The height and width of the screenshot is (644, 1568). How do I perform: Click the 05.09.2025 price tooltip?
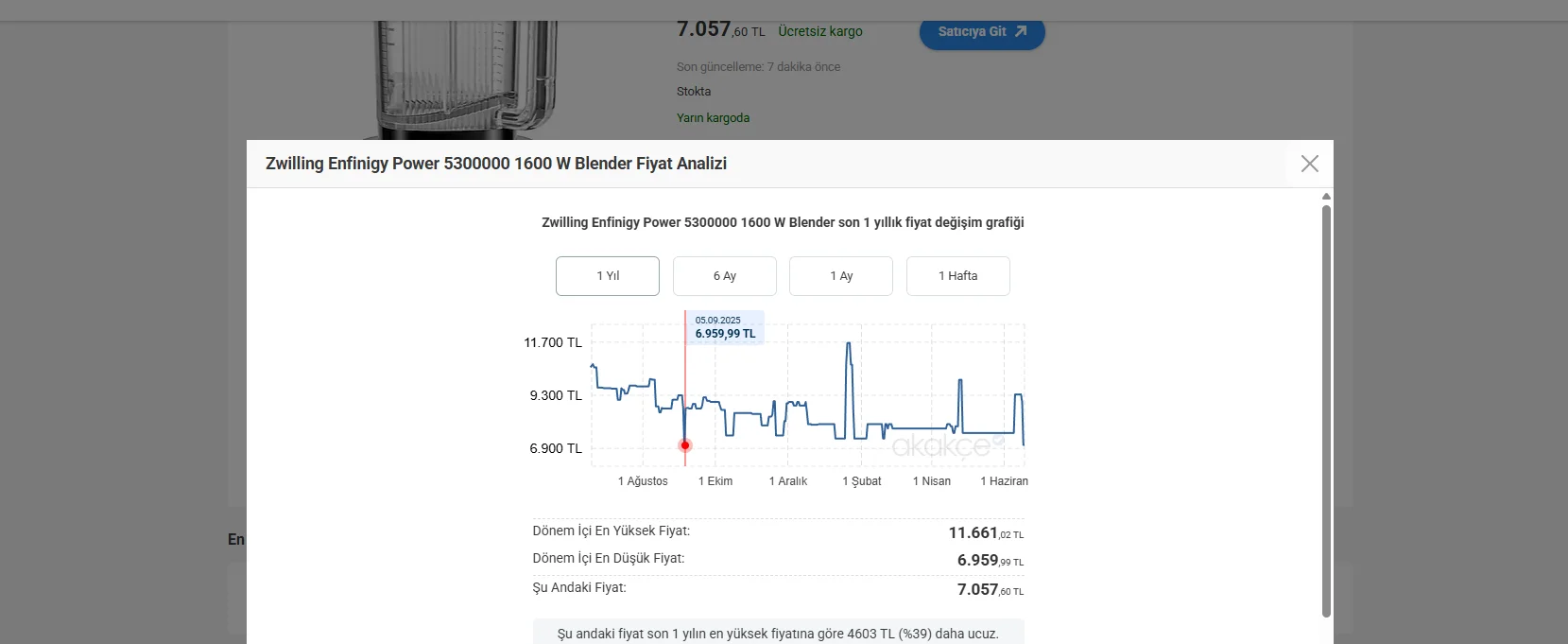(725, 327)
